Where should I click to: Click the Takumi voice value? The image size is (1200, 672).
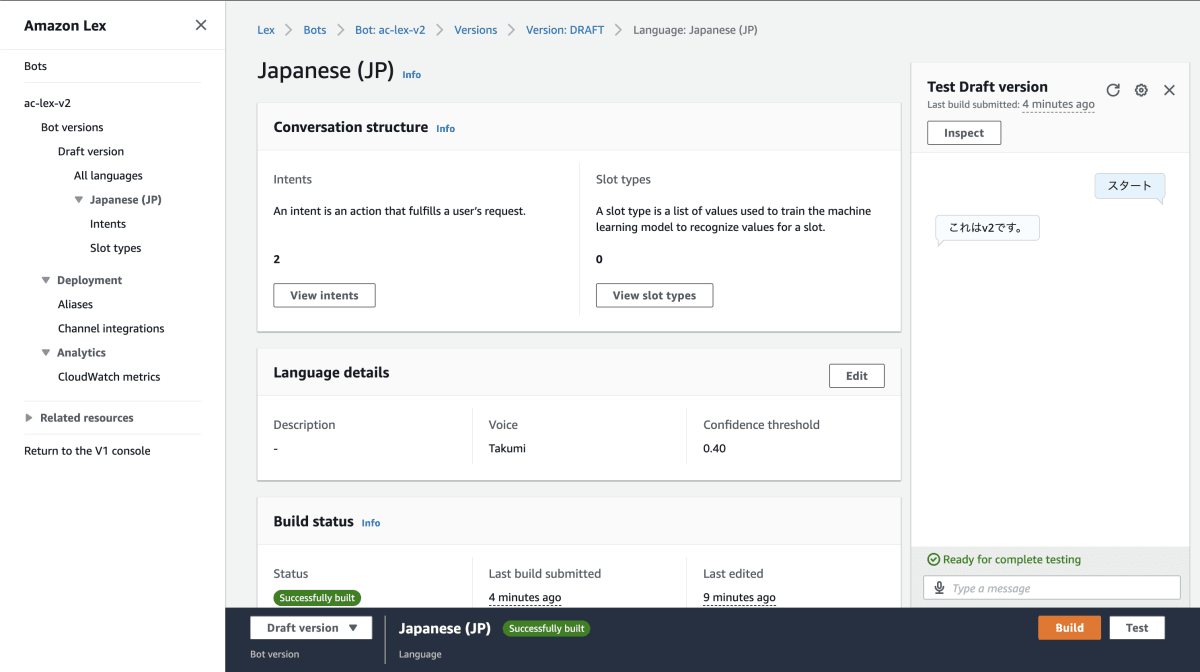click(507, 449)
